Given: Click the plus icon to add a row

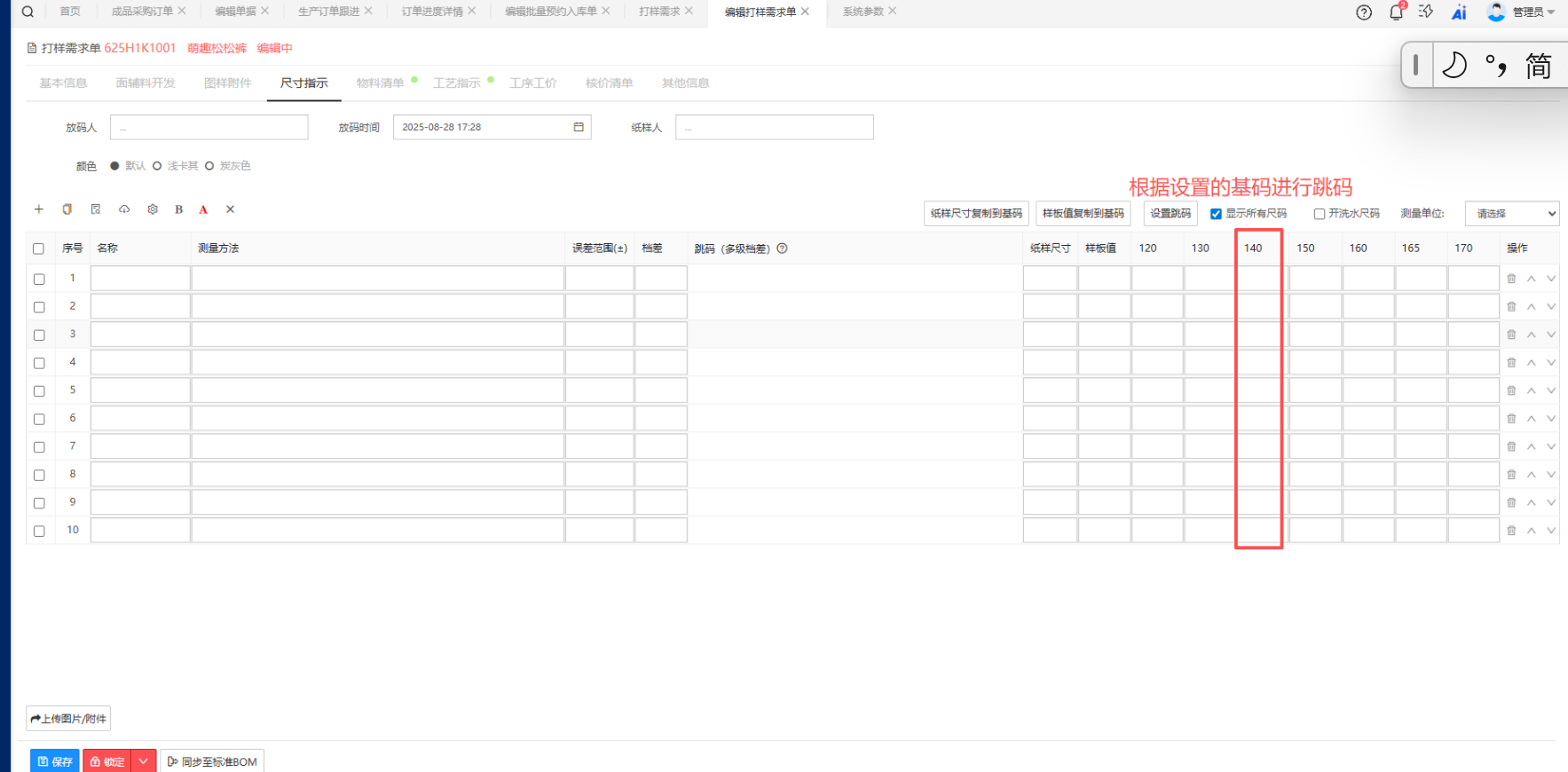Looking at the screenshot, I should [38, 209].
